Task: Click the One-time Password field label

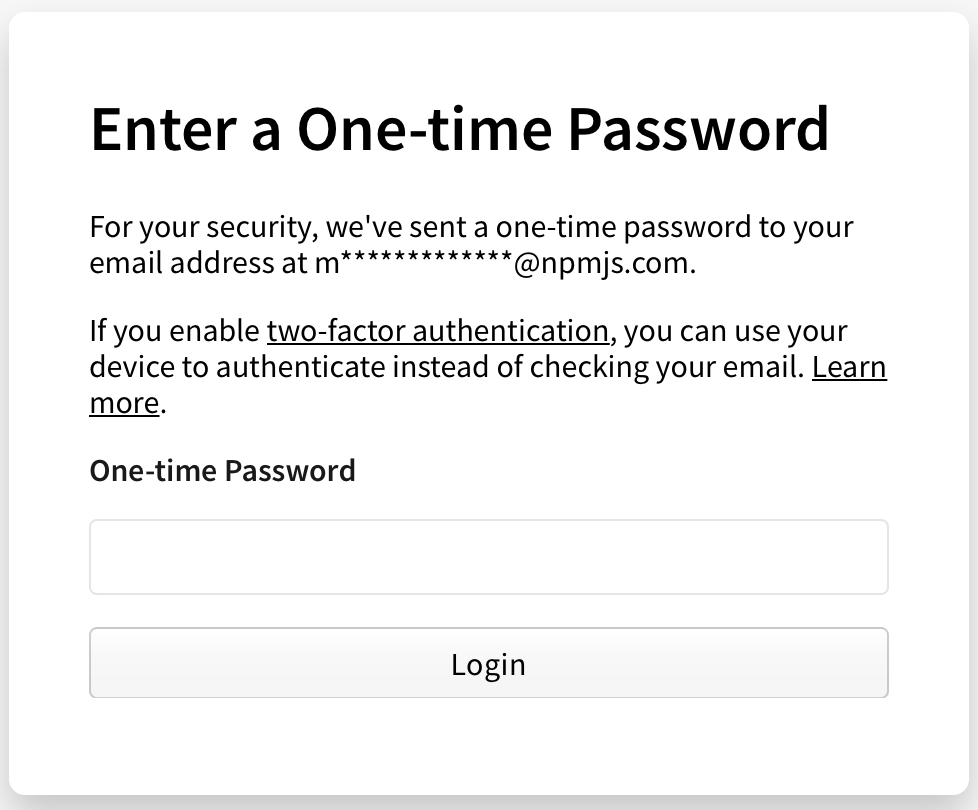Action: 222,470
